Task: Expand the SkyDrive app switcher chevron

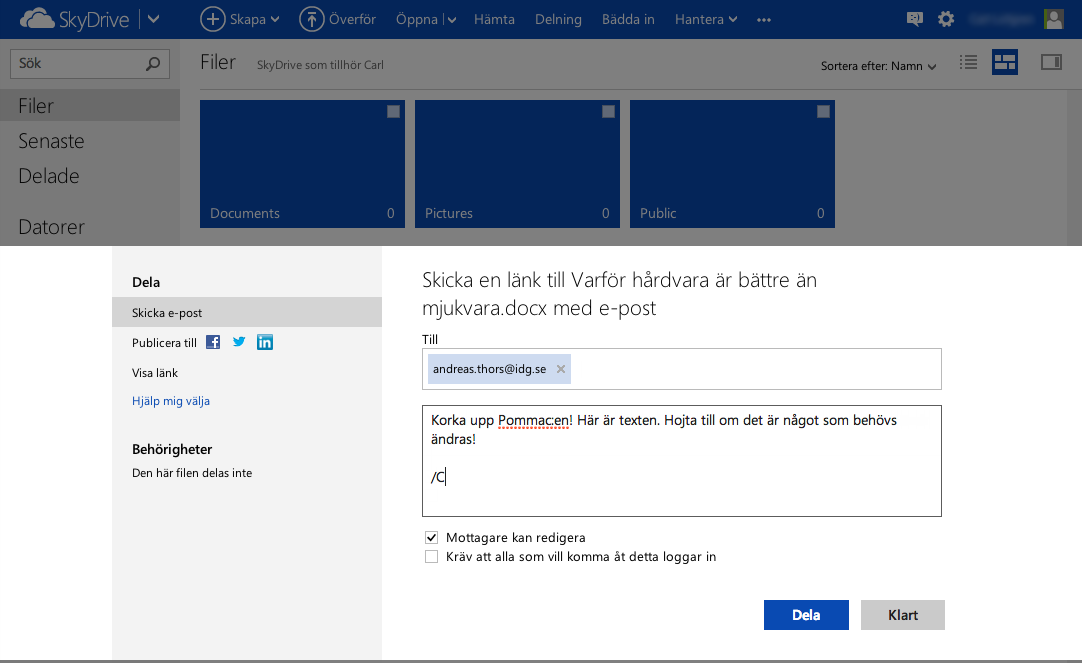Action: (x=153, y=19)
